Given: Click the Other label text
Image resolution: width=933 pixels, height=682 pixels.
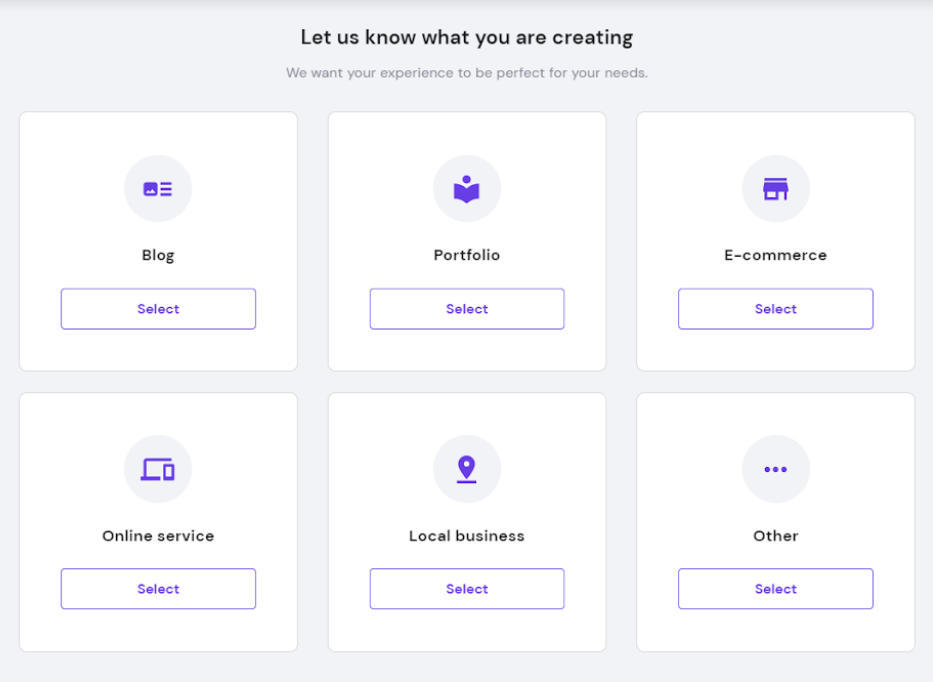Looking at the screenshot, I should click(x=775, y=536).
